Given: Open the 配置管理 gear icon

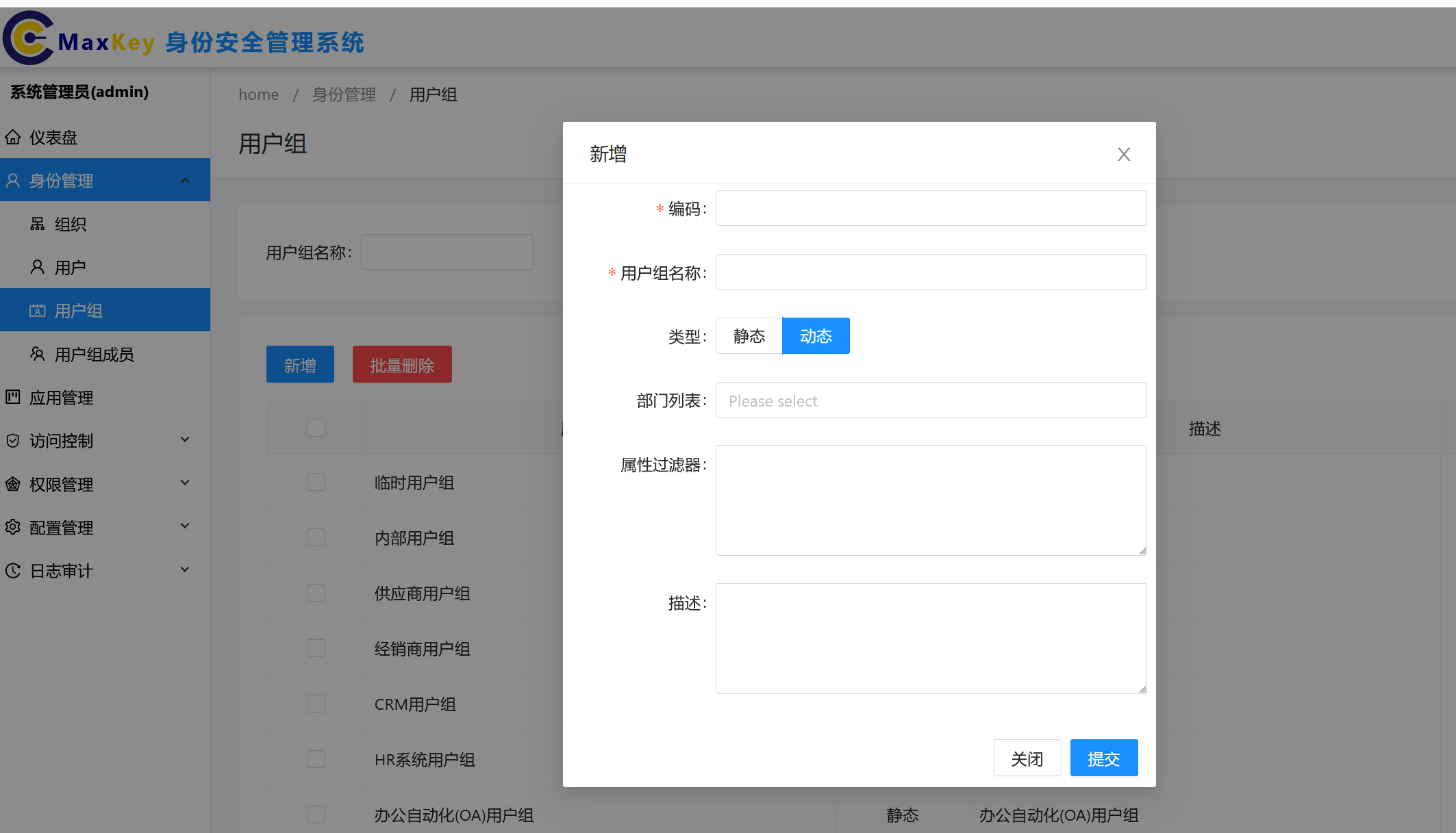Looking at the screenshot, I should pyautogui.click(x=13, y=527).
